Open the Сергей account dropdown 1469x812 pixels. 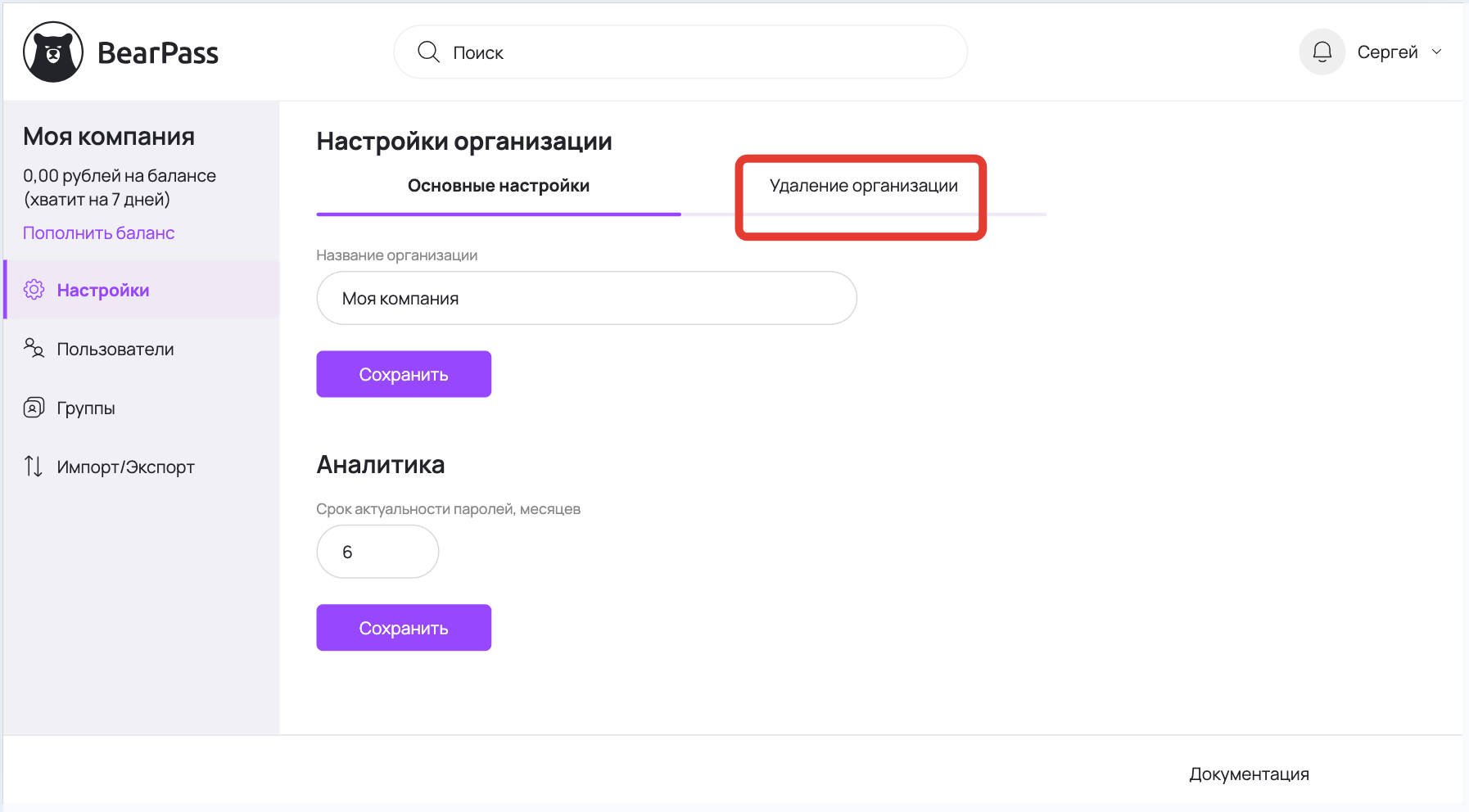click(1387, 52)
